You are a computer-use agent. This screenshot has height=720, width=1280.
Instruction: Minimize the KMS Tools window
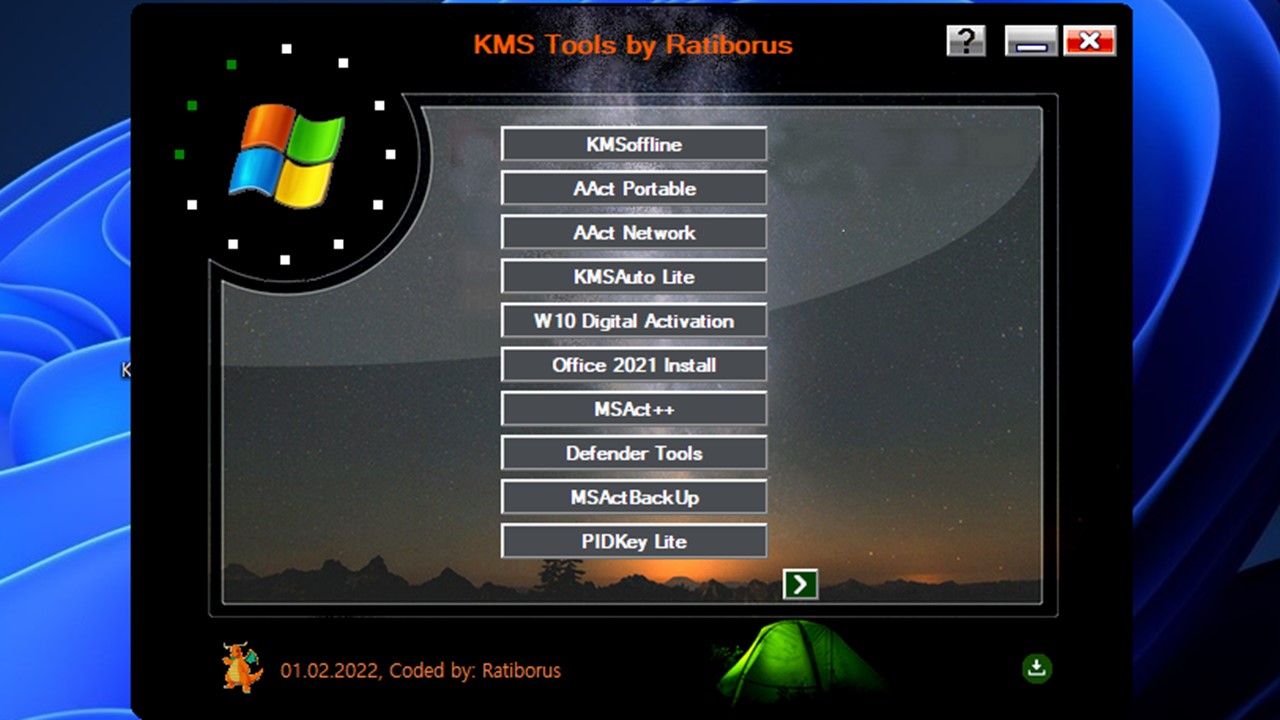1031,41
